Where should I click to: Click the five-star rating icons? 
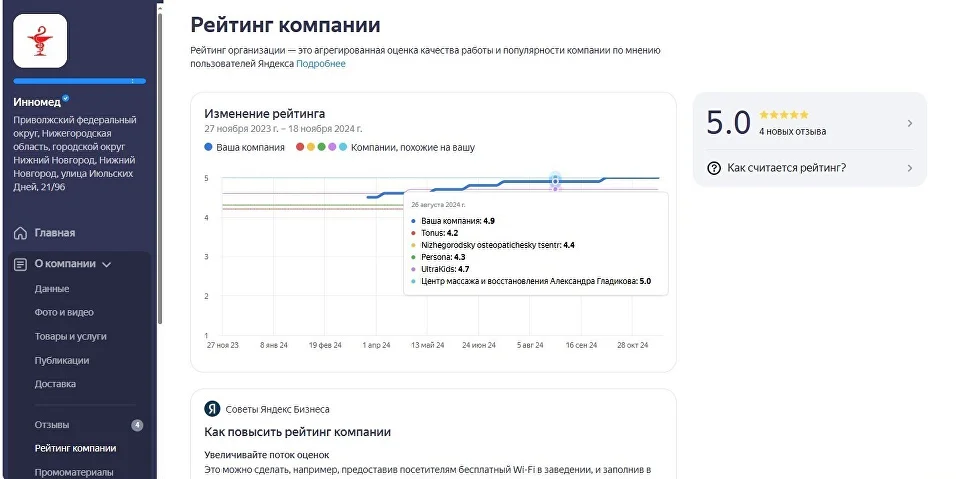784,115
